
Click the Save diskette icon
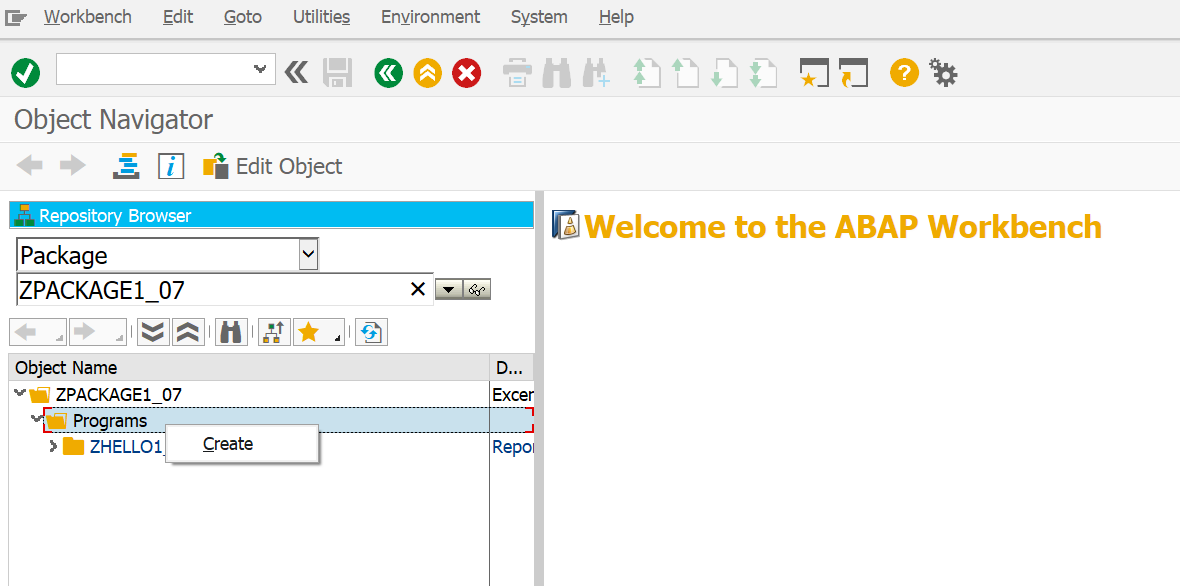click(x=338, y=73)
